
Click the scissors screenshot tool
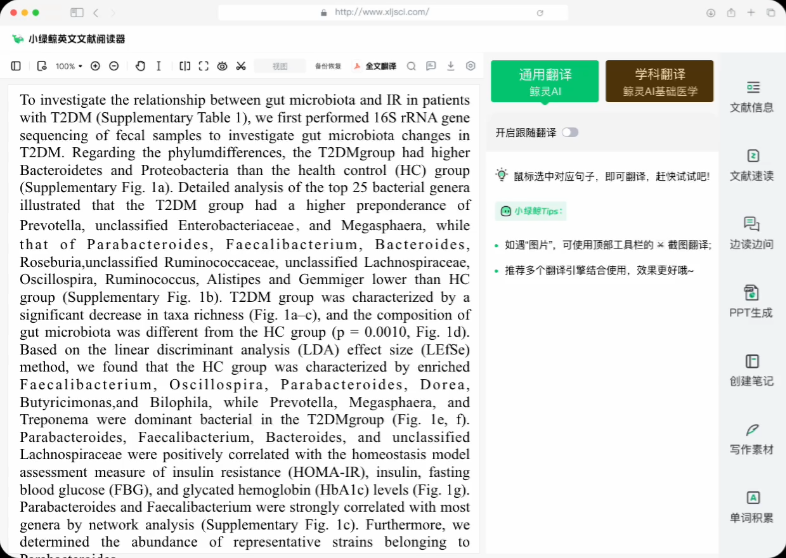tap(241, 66)
